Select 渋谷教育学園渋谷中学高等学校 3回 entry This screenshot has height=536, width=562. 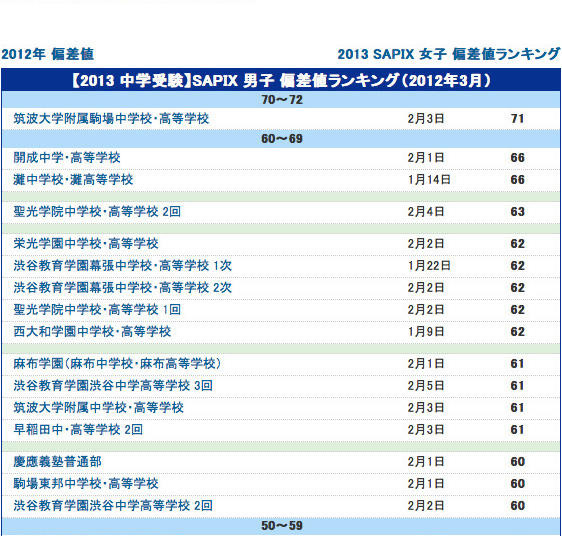(x=113, y=386)
